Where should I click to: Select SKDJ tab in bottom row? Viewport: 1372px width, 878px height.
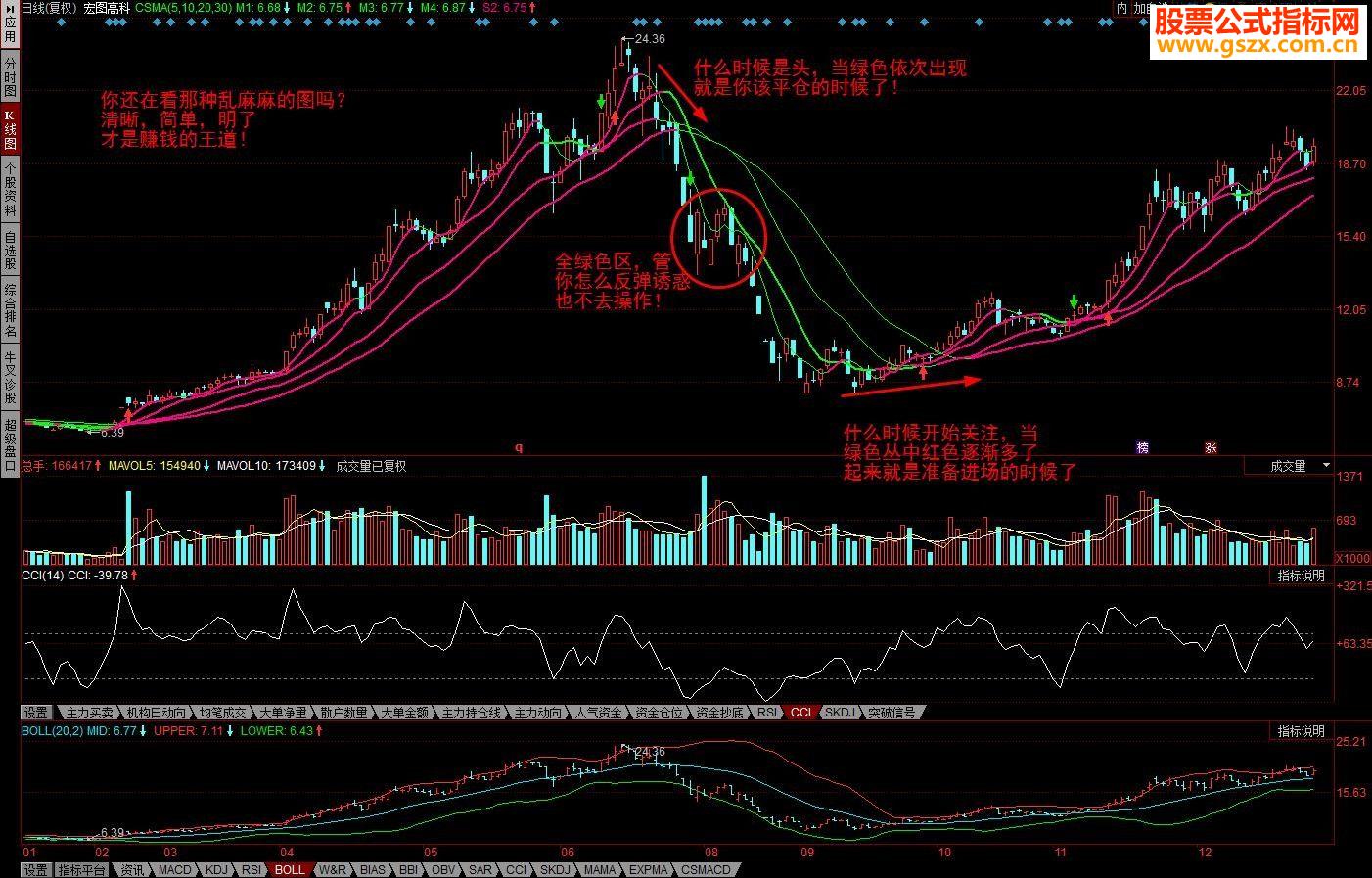tap(555, 870)
